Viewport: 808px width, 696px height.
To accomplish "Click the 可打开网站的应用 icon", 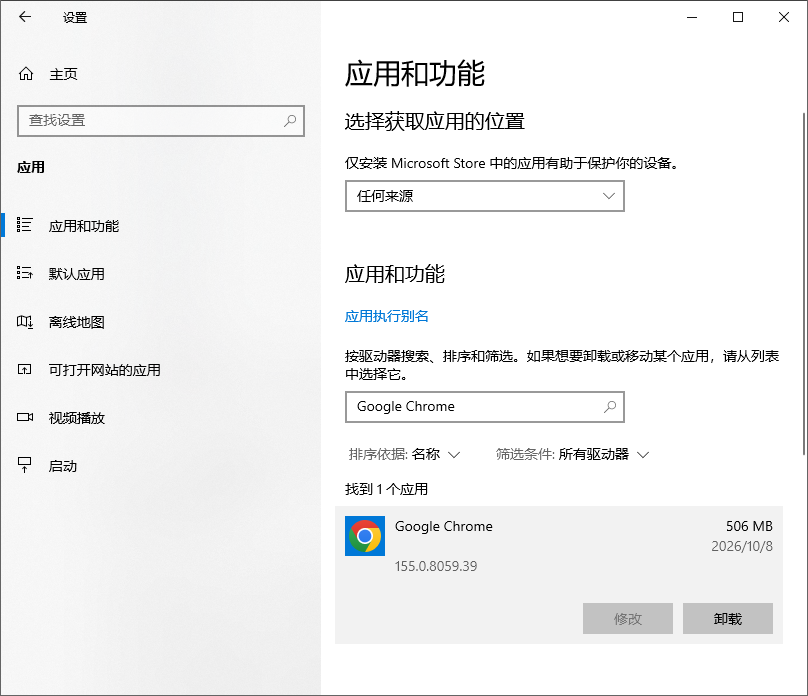I will 24,369.
